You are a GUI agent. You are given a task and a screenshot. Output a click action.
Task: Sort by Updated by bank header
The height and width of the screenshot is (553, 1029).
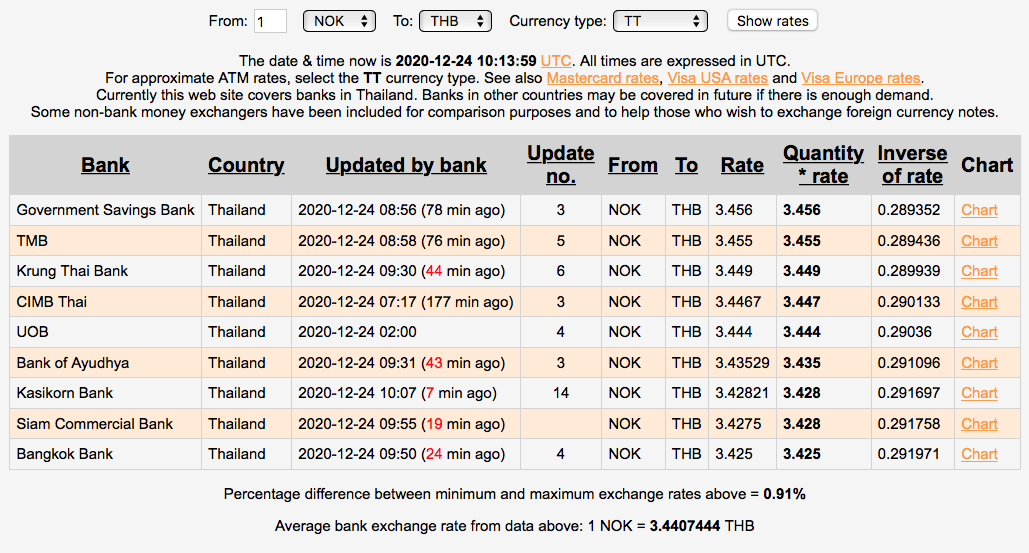pos(406,165)
